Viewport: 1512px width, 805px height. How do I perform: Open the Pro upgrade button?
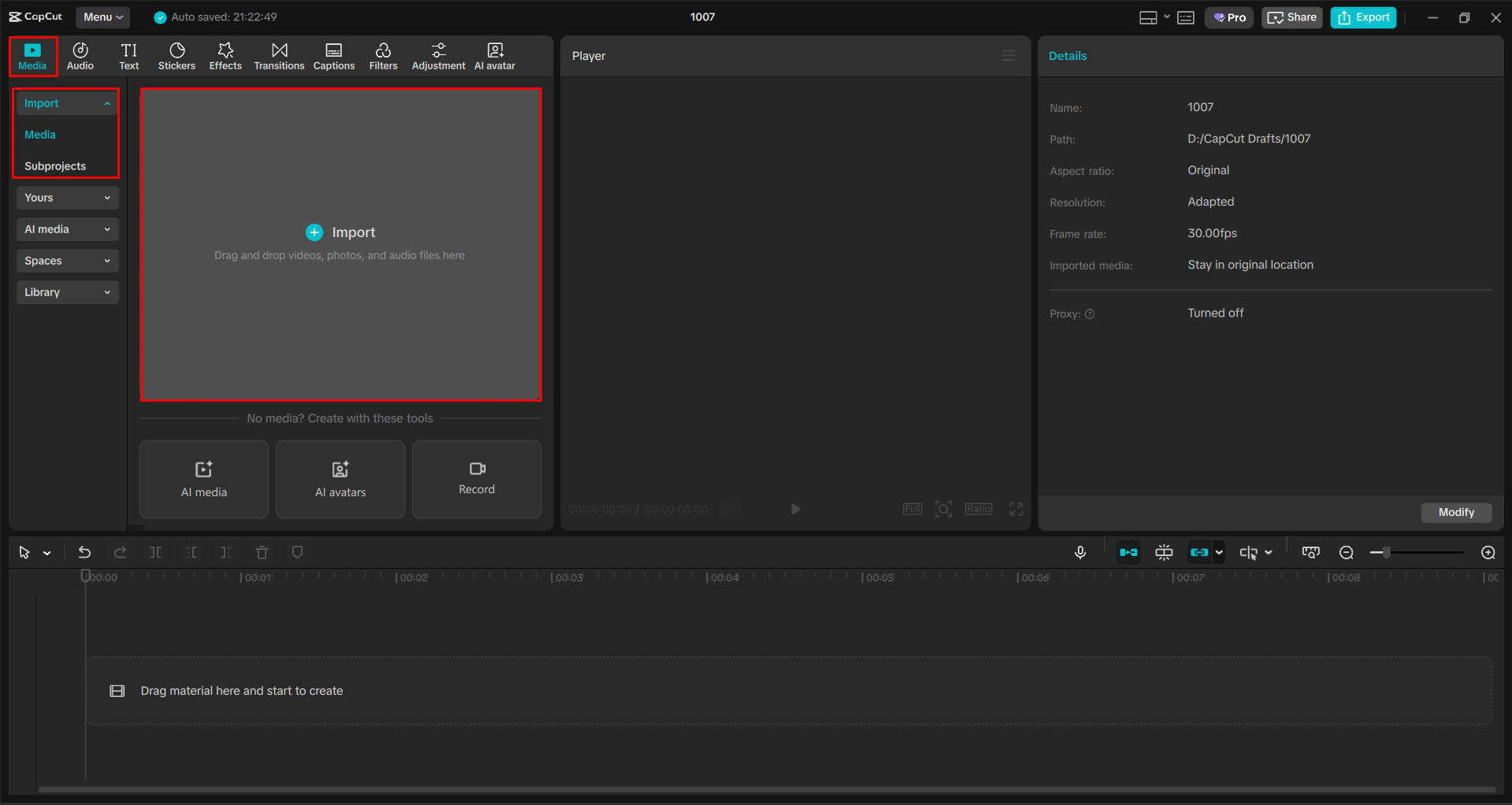click(1229, 17)
